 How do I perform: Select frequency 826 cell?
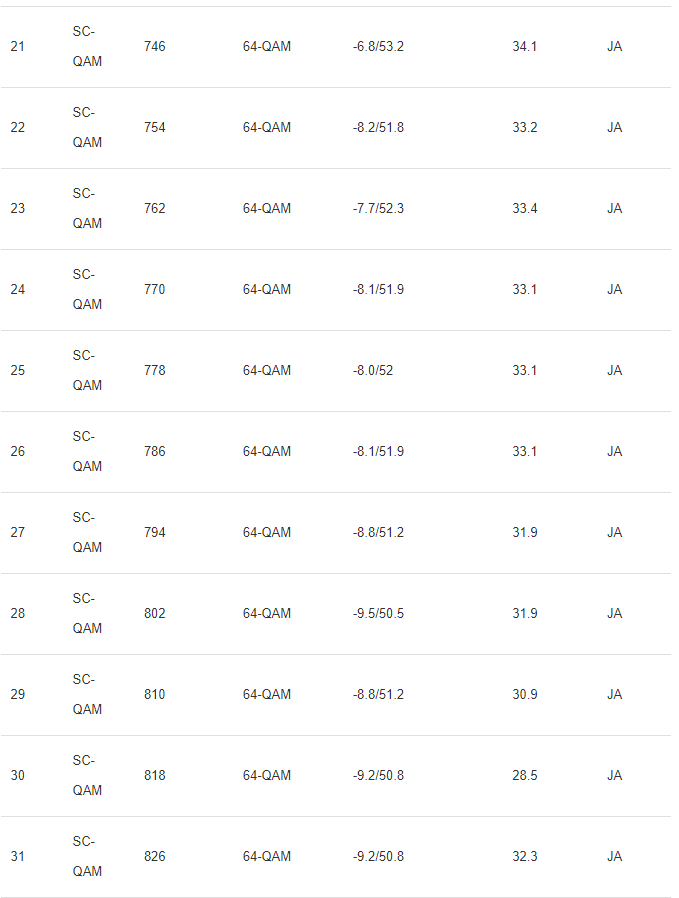(x=155, y=857)
